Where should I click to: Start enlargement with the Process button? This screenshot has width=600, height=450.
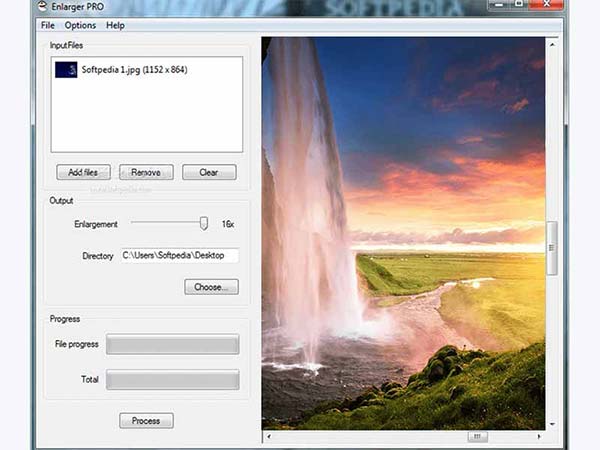[x=146, y=421]
